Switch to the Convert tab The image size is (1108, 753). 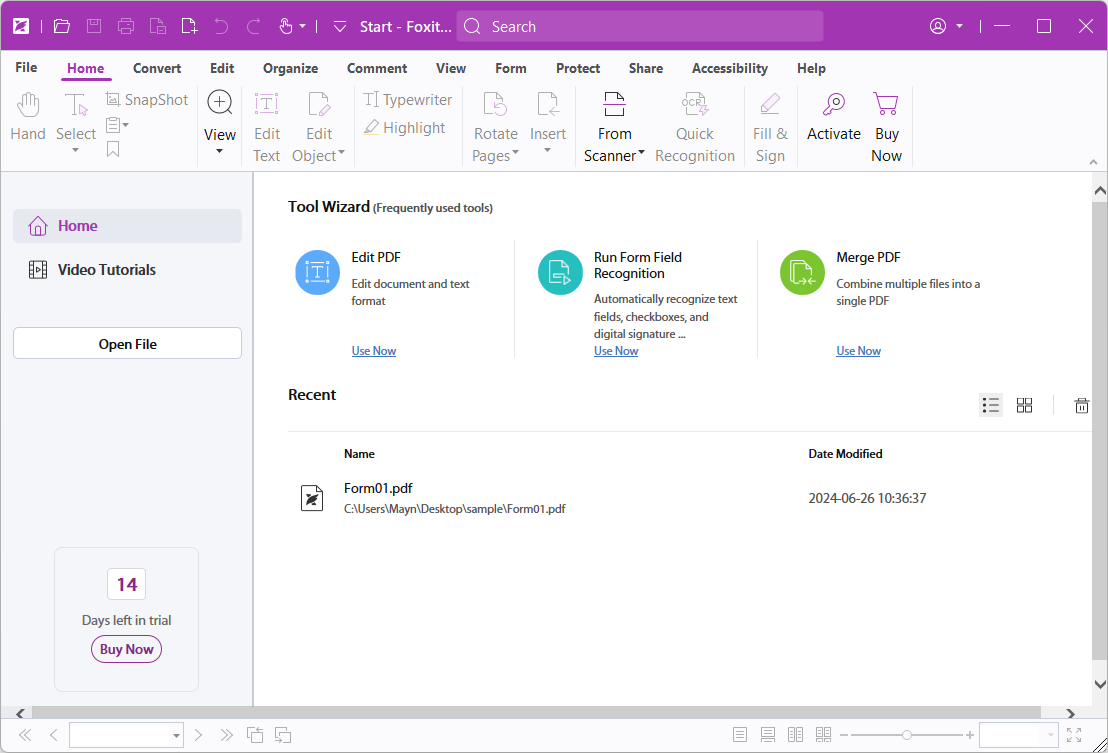157,68
